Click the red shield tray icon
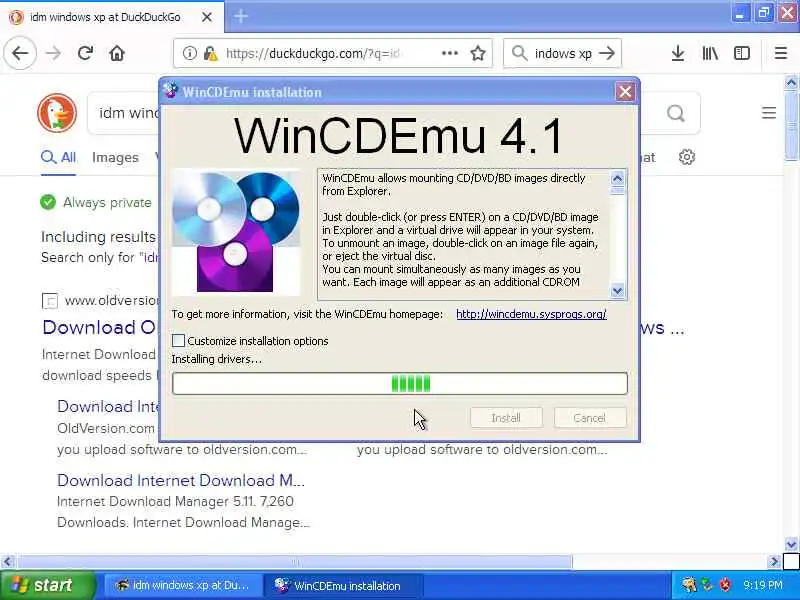Viewport: 800px width, 600px height. (x=724, y=585)
